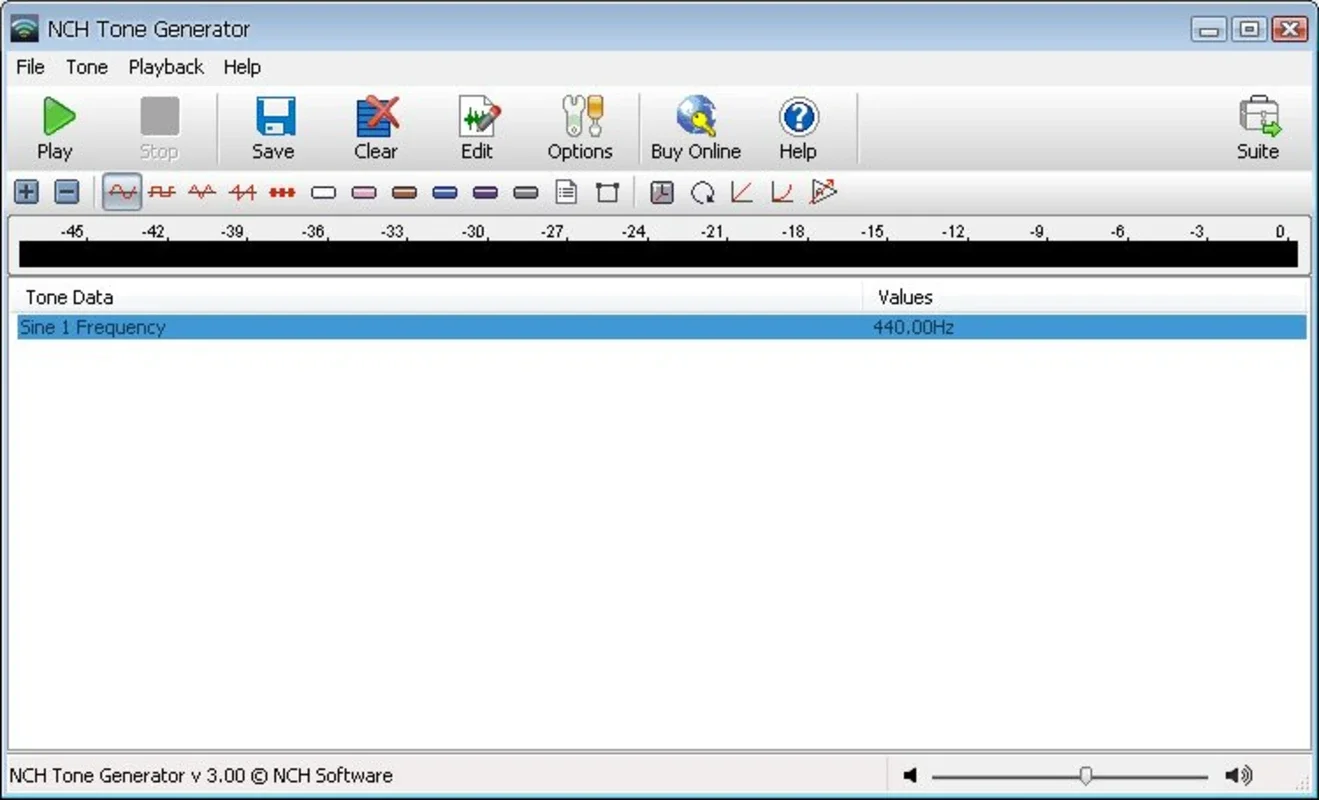Open the NCH Suite button

pyautogui.click(x=1258, y=129)
